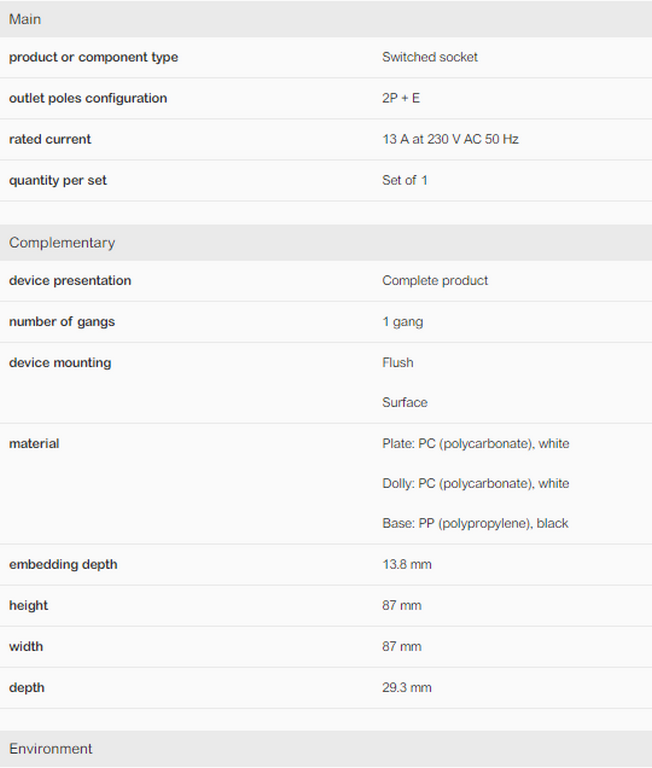This screenshot has height=768, width=652.
Task: Click '13 A at 230 V AC 50 Hz'
Action: 450,139
